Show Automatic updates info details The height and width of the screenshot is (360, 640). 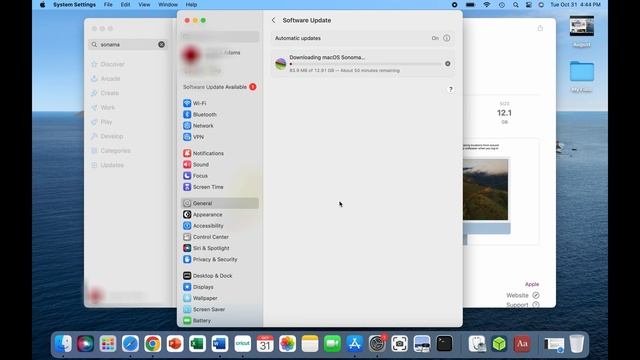click(447, 38)
